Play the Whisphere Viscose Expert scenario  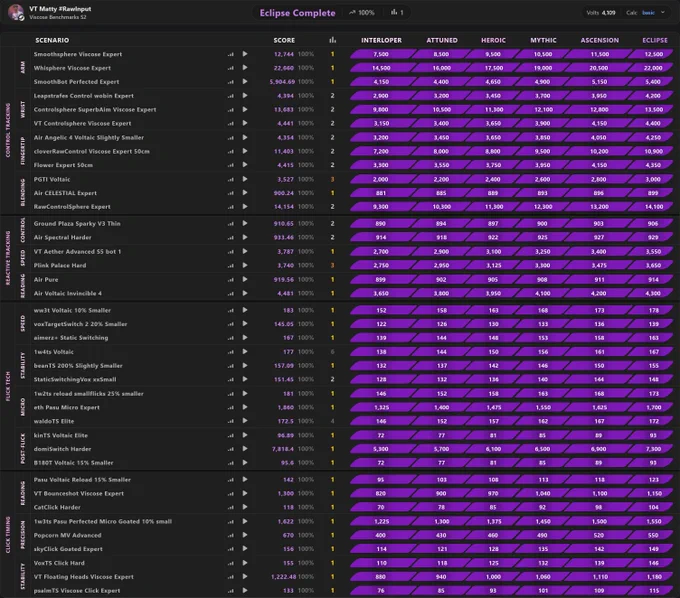[245, 68]
